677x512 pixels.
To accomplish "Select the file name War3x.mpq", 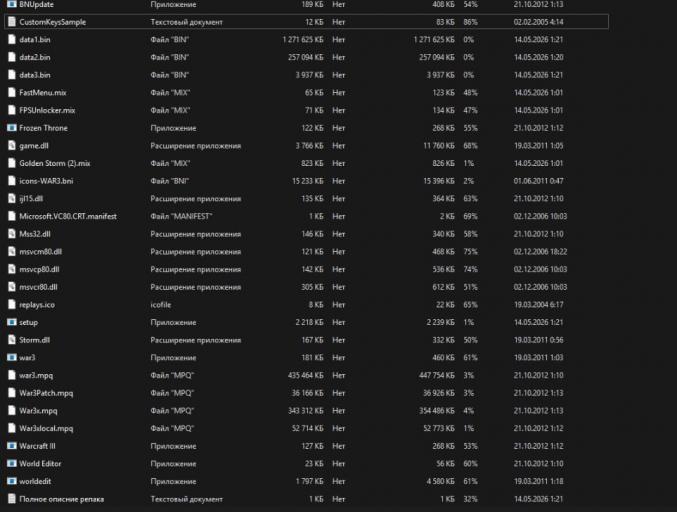I will point(38,411).
